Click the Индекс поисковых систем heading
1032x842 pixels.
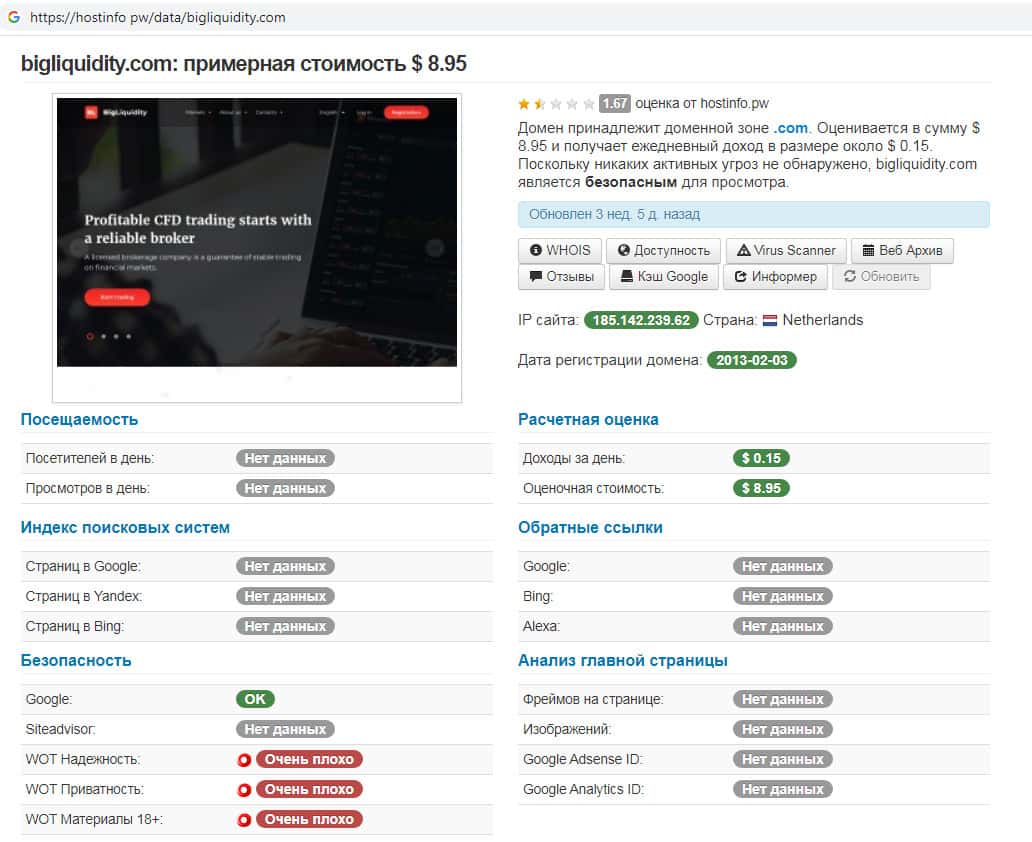pyautogui.click(x=125, y=527)
